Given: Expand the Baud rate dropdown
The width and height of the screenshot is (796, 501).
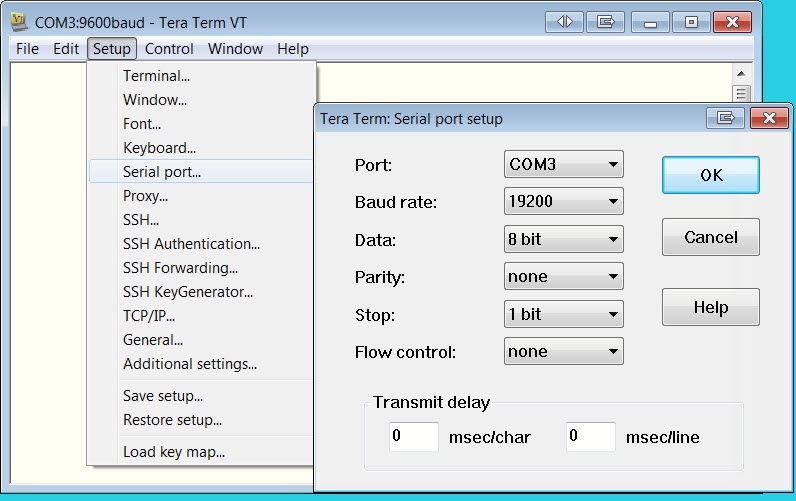Looking at the screenshot, I should (564, 202).
